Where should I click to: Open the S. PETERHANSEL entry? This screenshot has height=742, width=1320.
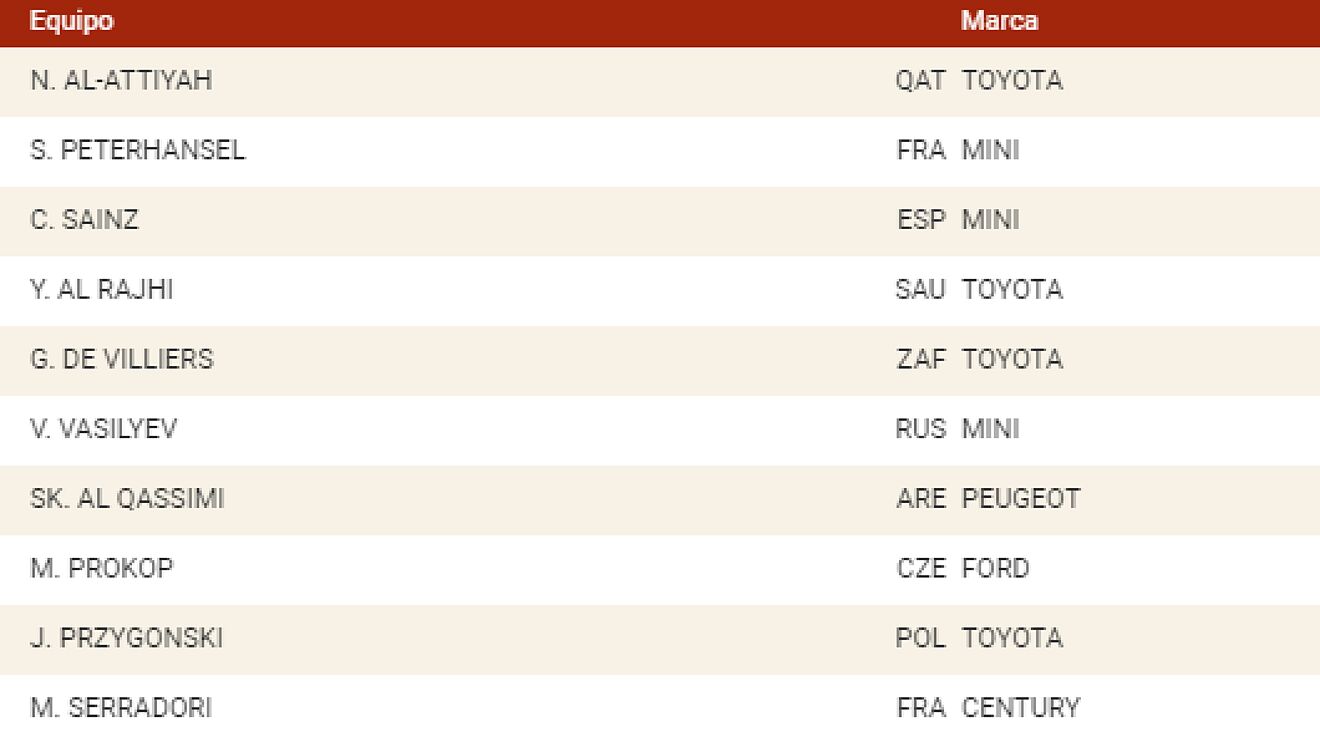click(137, 150)
